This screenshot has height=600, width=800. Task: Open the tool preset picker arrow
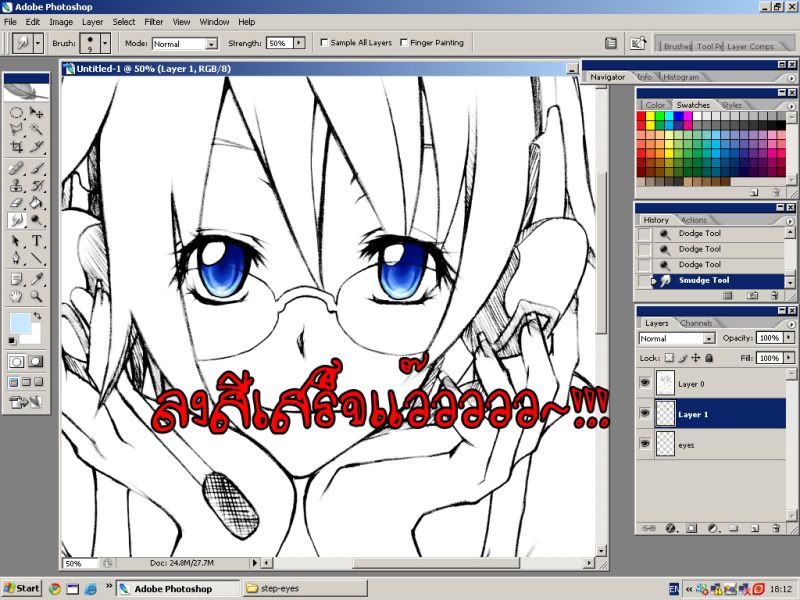38,43
